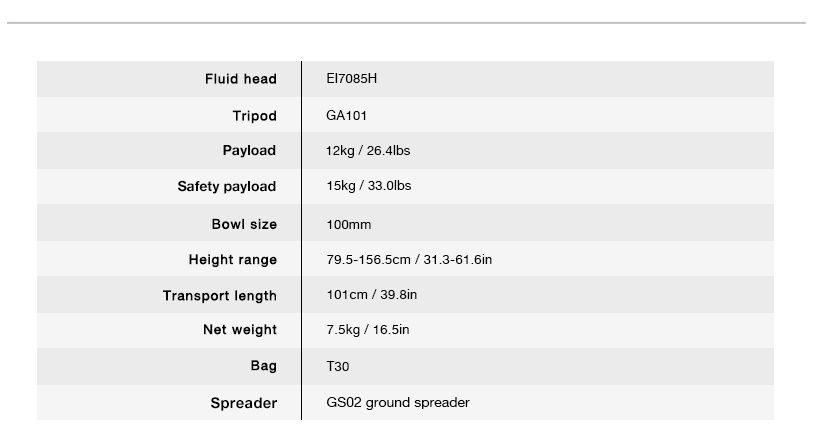Click the Net weight label
This screenshot has width=817, height=433.
pyautogui.click(x=240, y=330)
